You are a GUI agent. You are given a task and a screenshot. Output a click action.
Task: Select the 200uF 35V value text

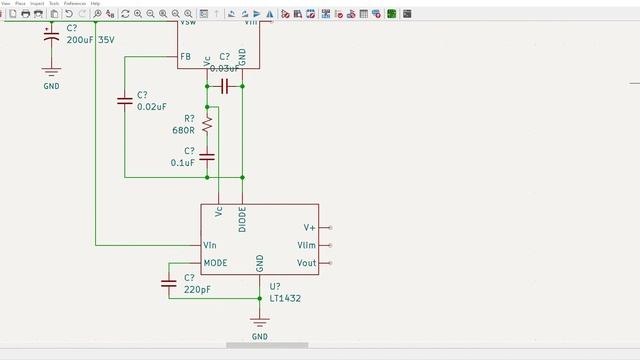tap(90, 40)
